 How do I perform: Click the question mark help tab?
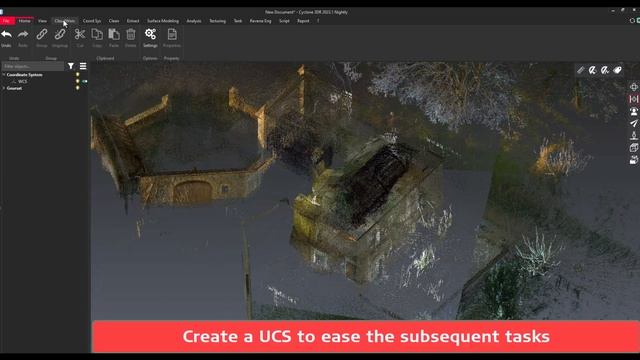click(x=318, y=21)
